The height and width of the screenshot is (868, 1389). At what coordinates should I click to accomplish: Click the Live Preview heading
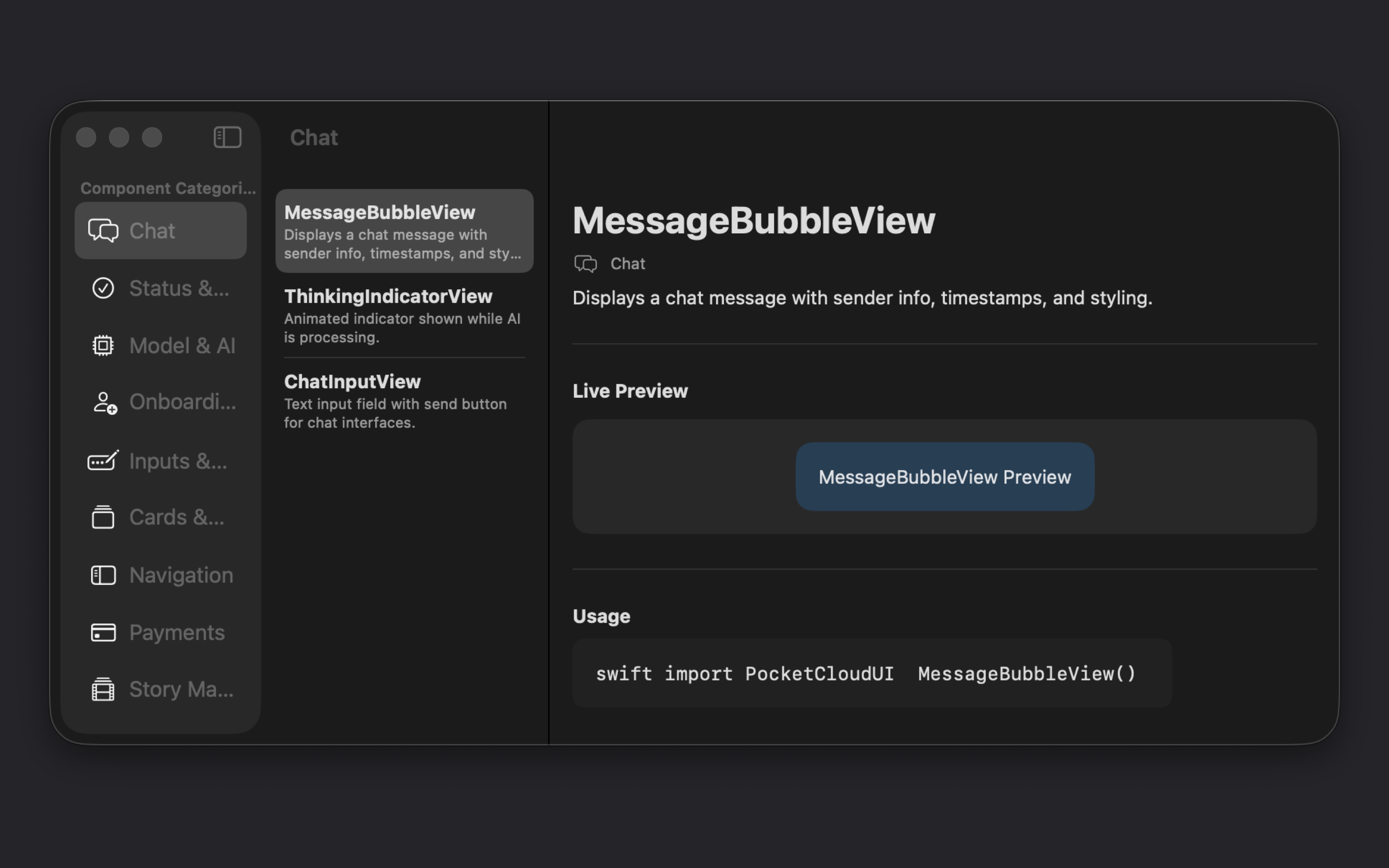(x=630, y=391)
